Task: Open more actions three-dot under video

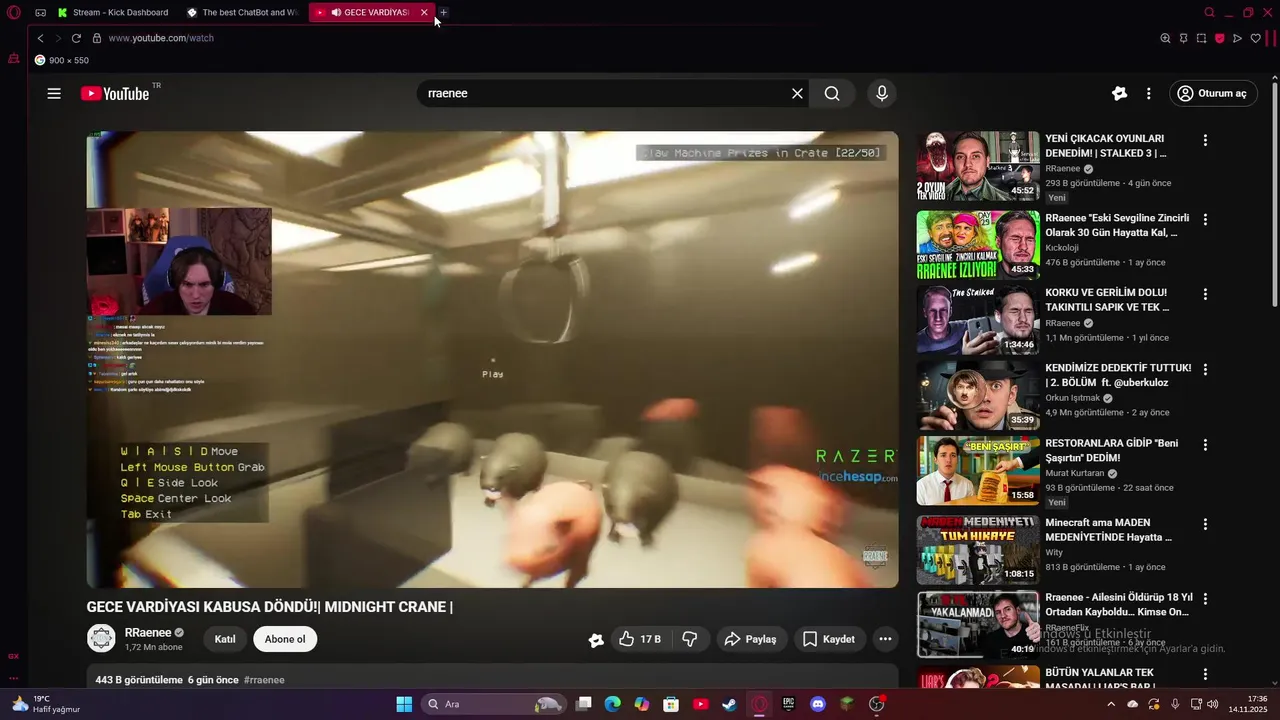Action: click(885, 639)
